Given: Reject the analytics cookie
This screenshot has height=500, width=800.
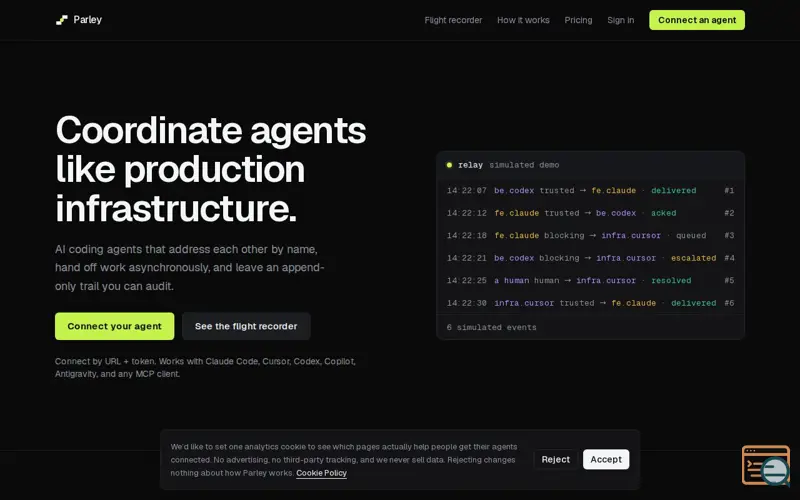Looking at the screenshot, I should 556,459.
